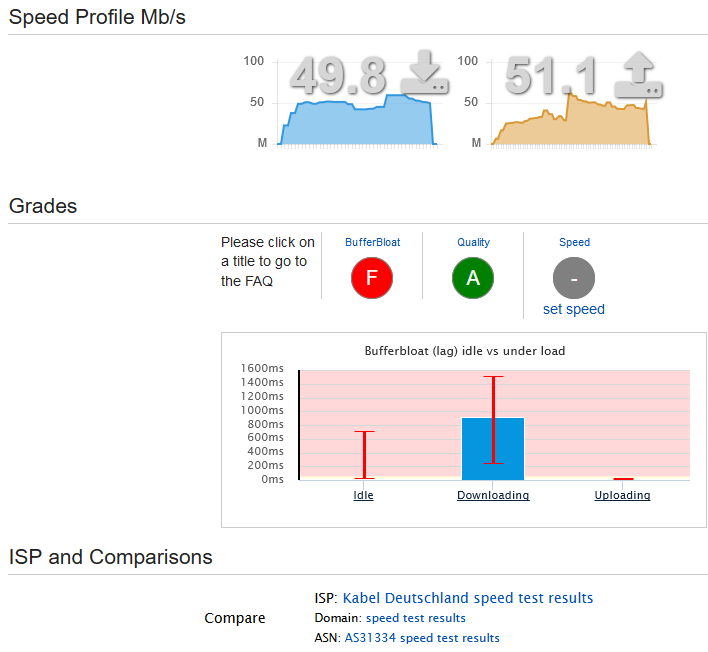
Task: Click the gray dash speed grade circle
Action: 574,278
